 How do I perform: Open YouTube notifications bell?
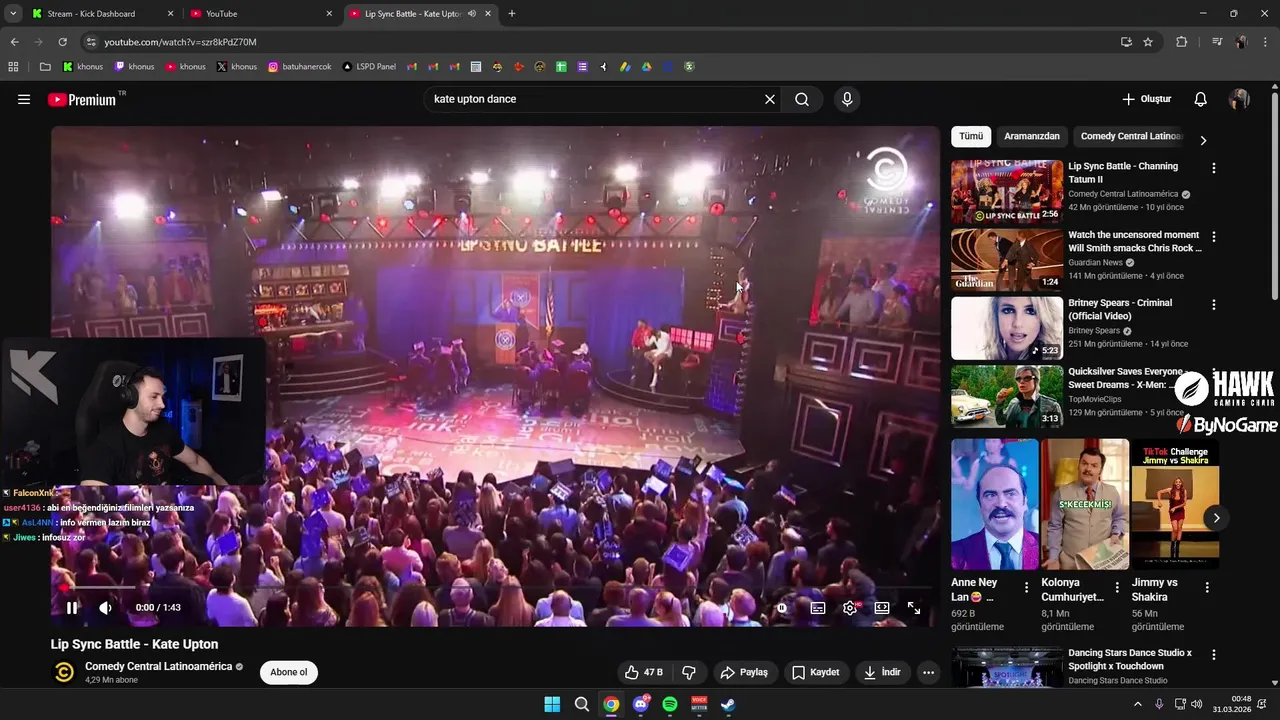[x=1201, y=99]
